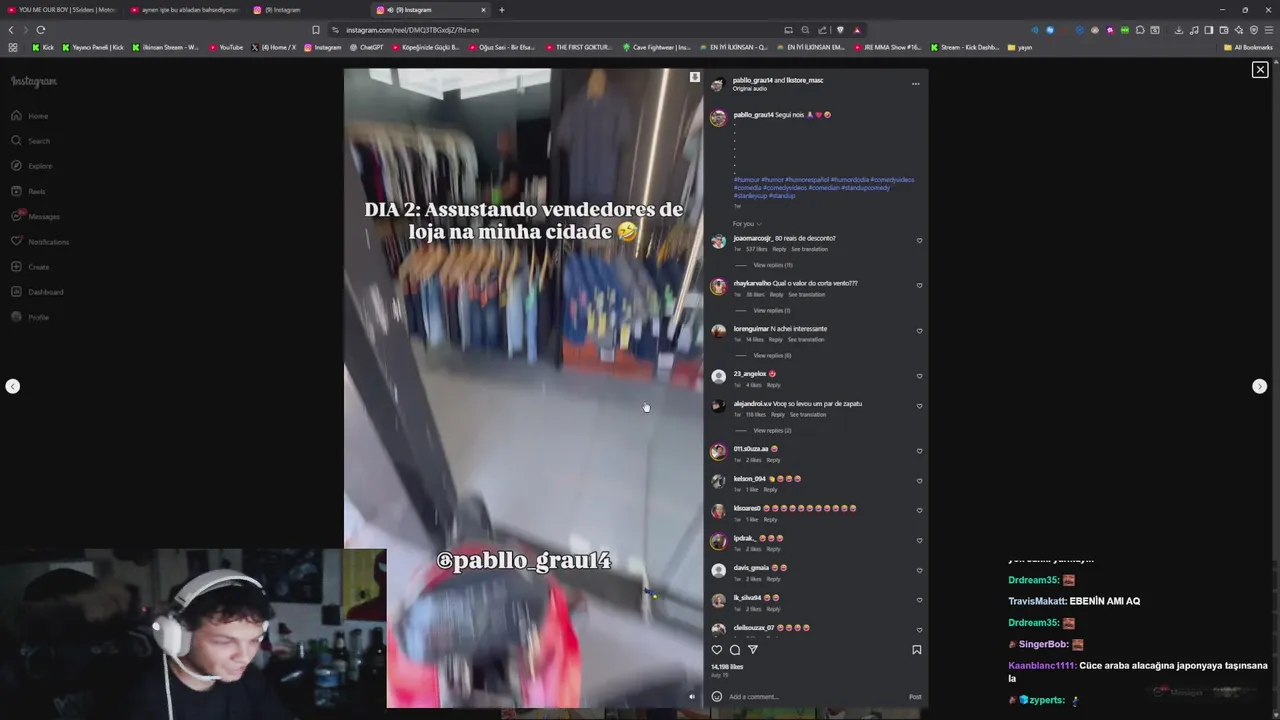The height and width of the screenshot is (720, 1280).
Task: Open the browser downloads icon
Action: coord(1179,30)
